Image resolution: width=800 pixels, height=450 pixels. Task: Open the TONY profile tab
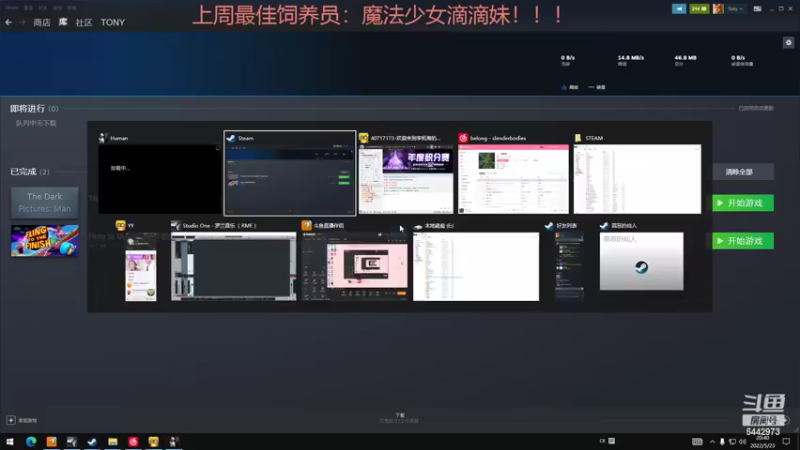(x=113, y=22)
